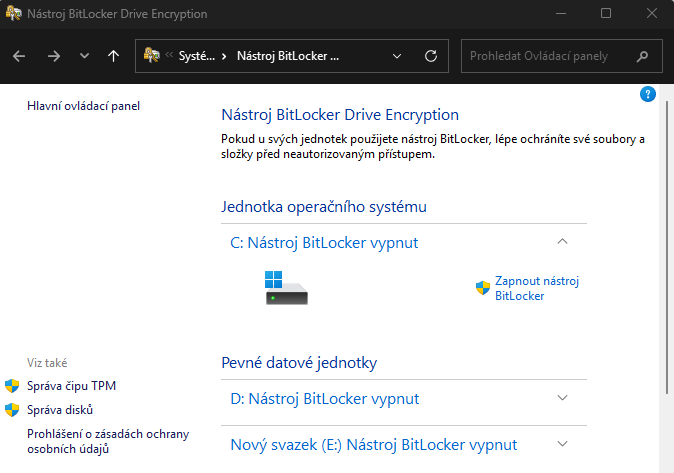Refresh the page with the reload icon
The height and width of the screenshot is (473, 674).
point(431,56)
